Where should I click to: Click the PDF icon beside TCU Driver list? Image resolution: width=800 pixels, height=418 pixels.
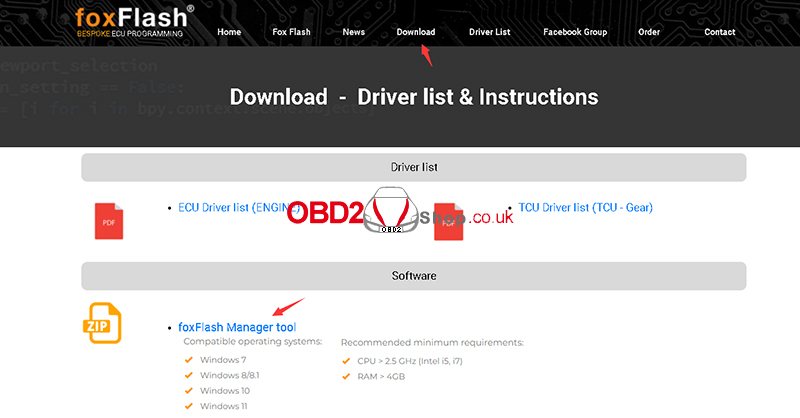(449, 221)
